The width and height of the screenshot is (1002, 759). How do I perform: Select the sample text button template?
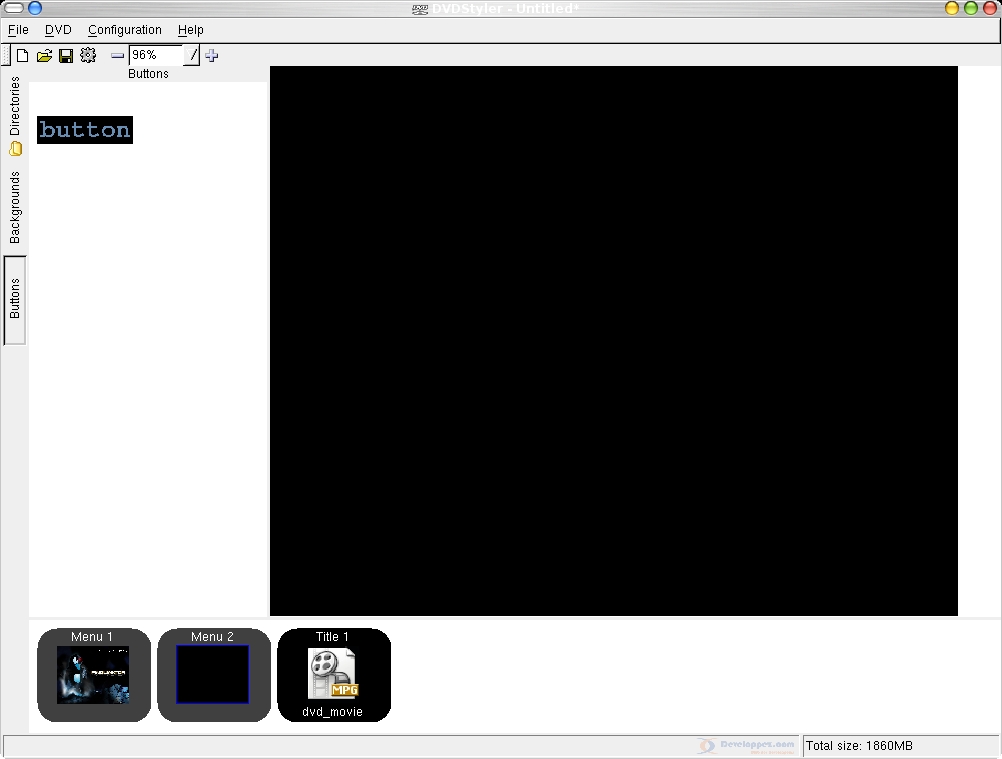click(85, 130)
